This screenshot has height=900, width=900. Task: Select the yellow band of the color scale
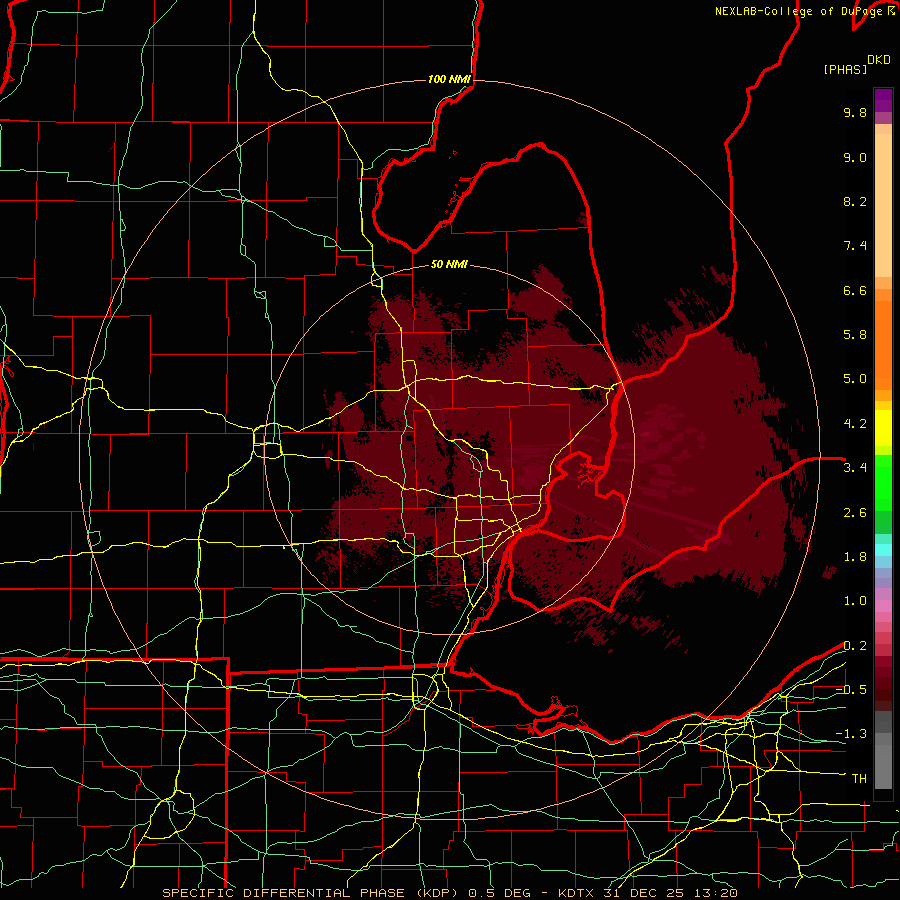coord(883,428)
